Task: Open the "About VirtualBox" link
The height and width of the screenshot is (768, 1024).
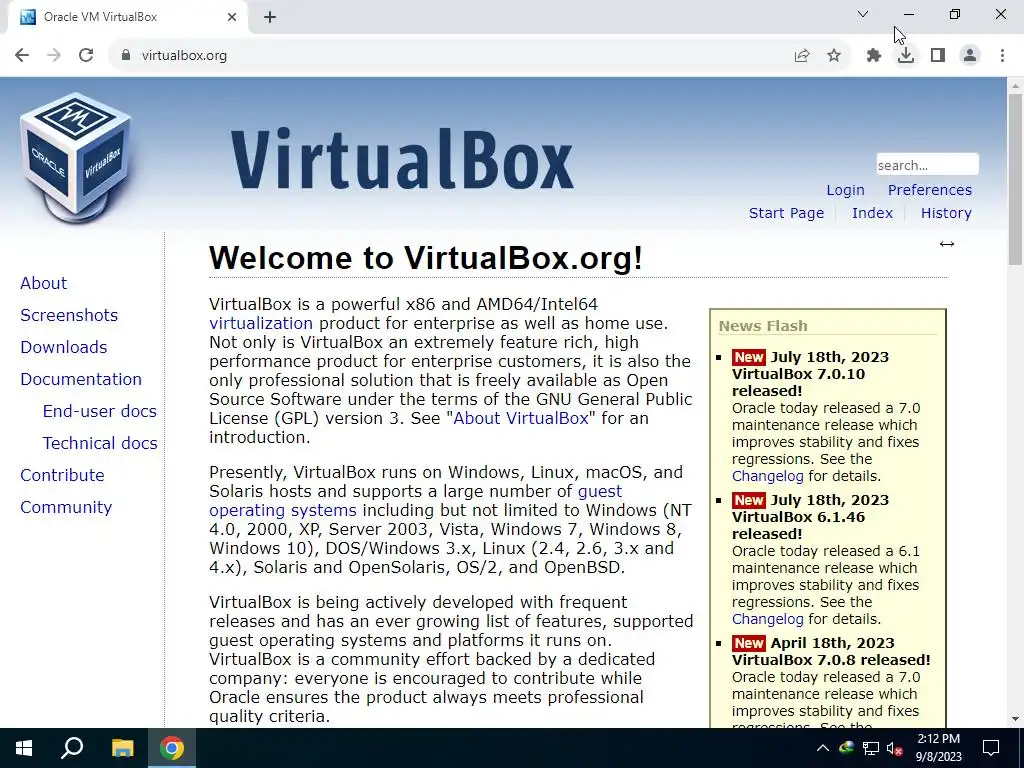Action: coord(520,418)
